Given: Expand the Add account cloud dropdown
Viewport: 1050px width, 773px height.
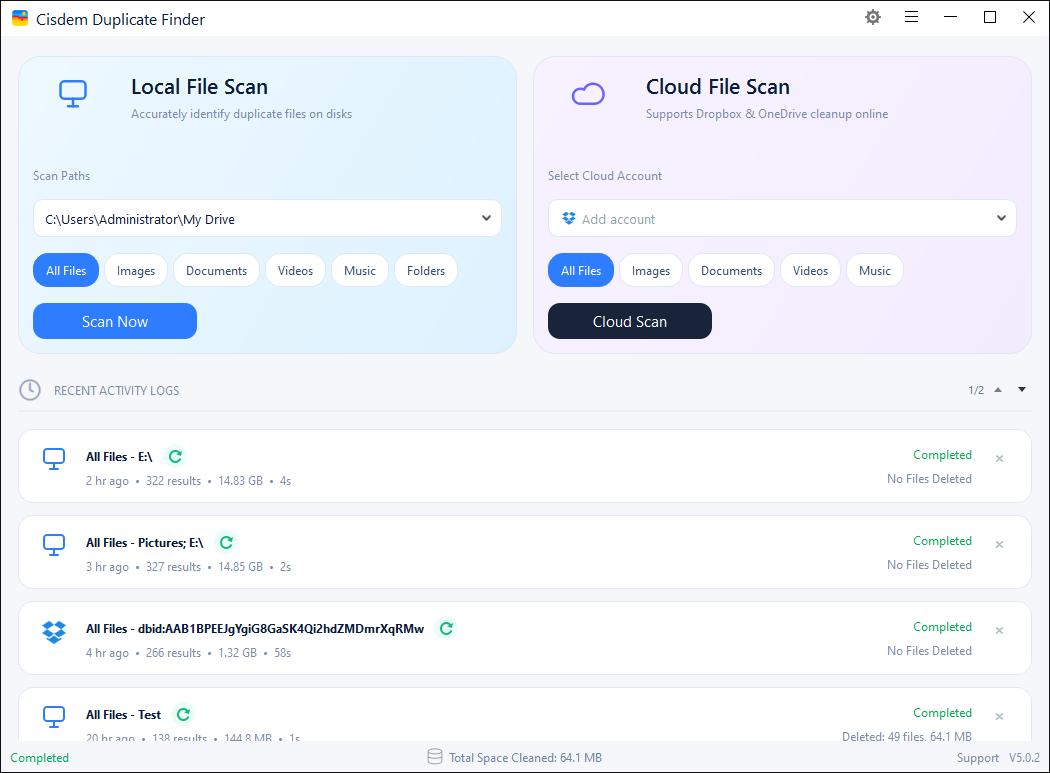Looking at the screenshot, I should coord(1001,218).
